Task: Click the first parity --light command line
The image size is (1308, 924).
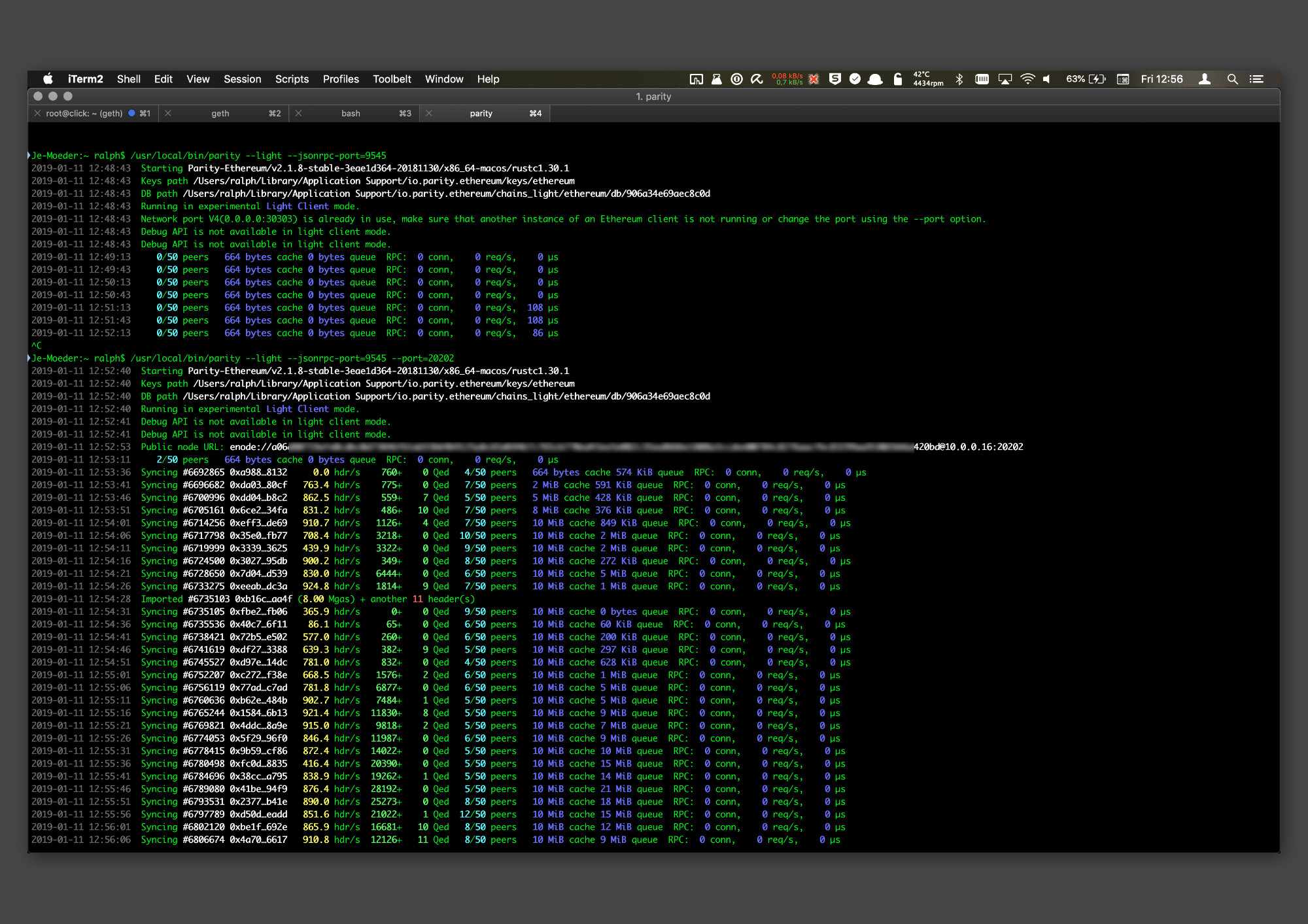Action: click(x=209, y=156)
